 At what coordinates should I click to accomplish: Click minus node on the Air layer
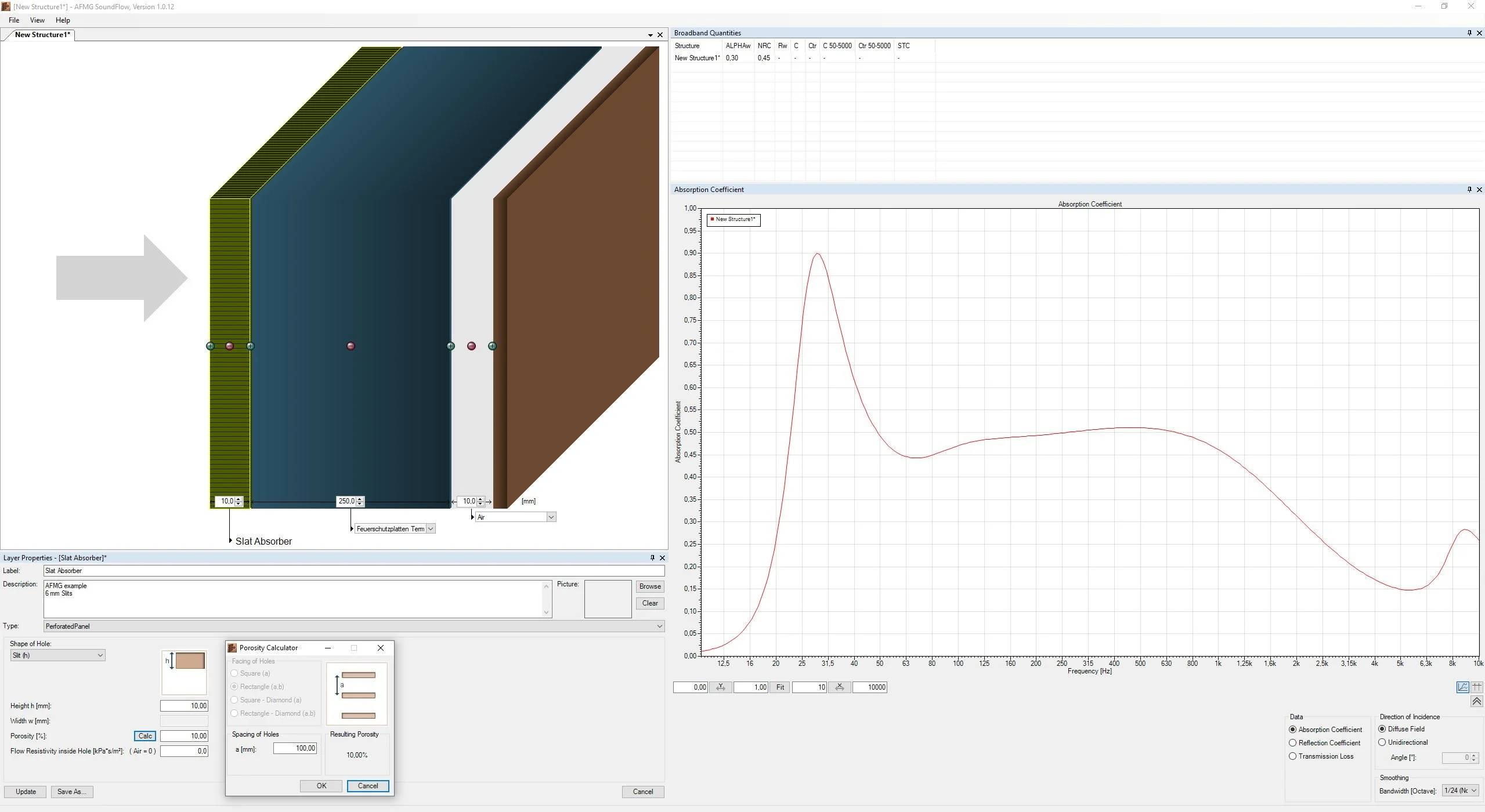pyautogui.click(x=471, y=346)
